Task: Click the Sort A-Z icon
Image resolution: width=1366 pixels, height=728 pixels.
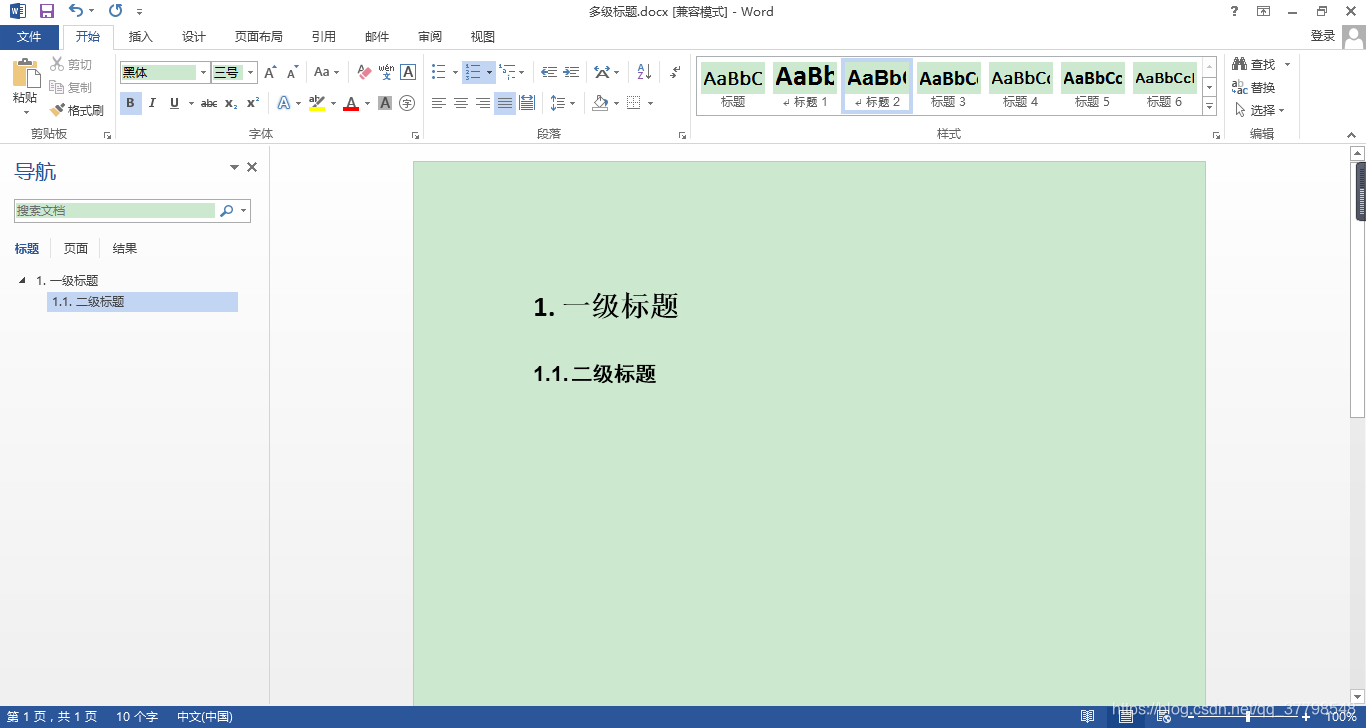Action: [644, 72]
